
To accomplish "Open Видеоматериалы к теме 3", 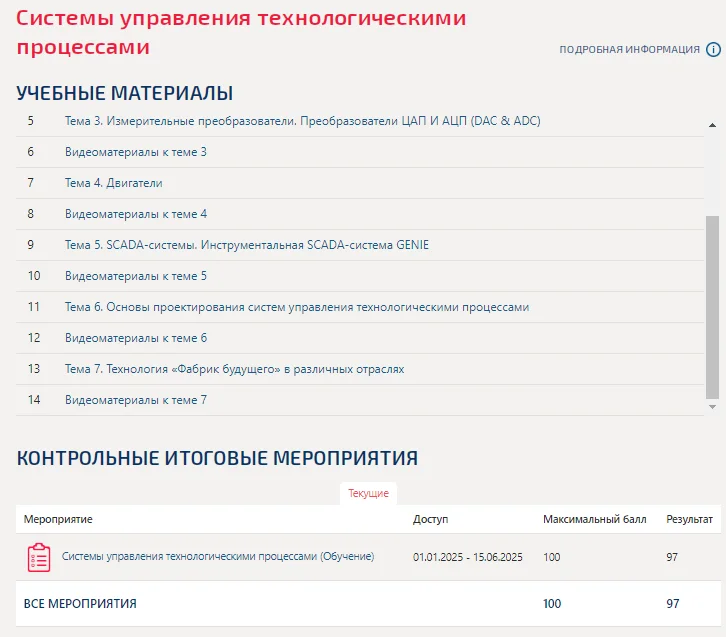I will point(136,152).
